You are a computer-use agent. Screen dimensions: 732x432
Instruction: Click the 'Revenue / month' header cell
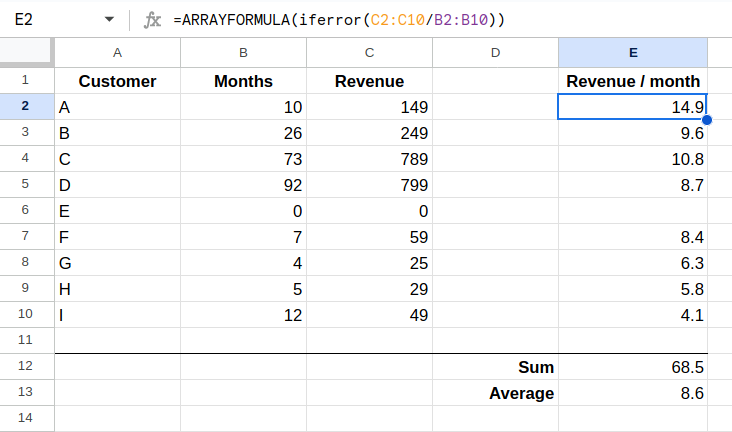[633, 81]
